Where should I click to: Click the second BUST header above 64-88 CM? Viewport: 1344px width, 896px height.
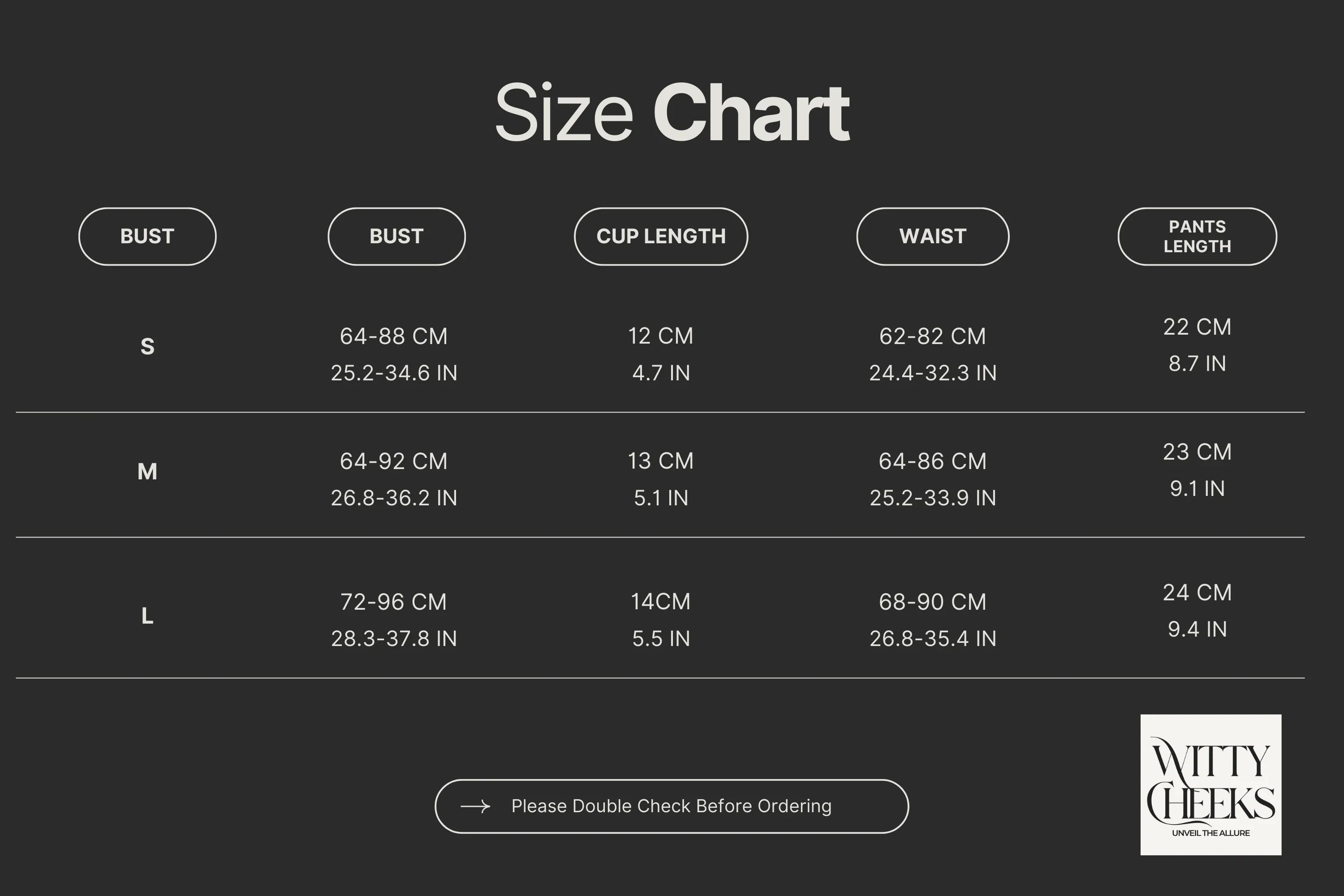point(396,237)
